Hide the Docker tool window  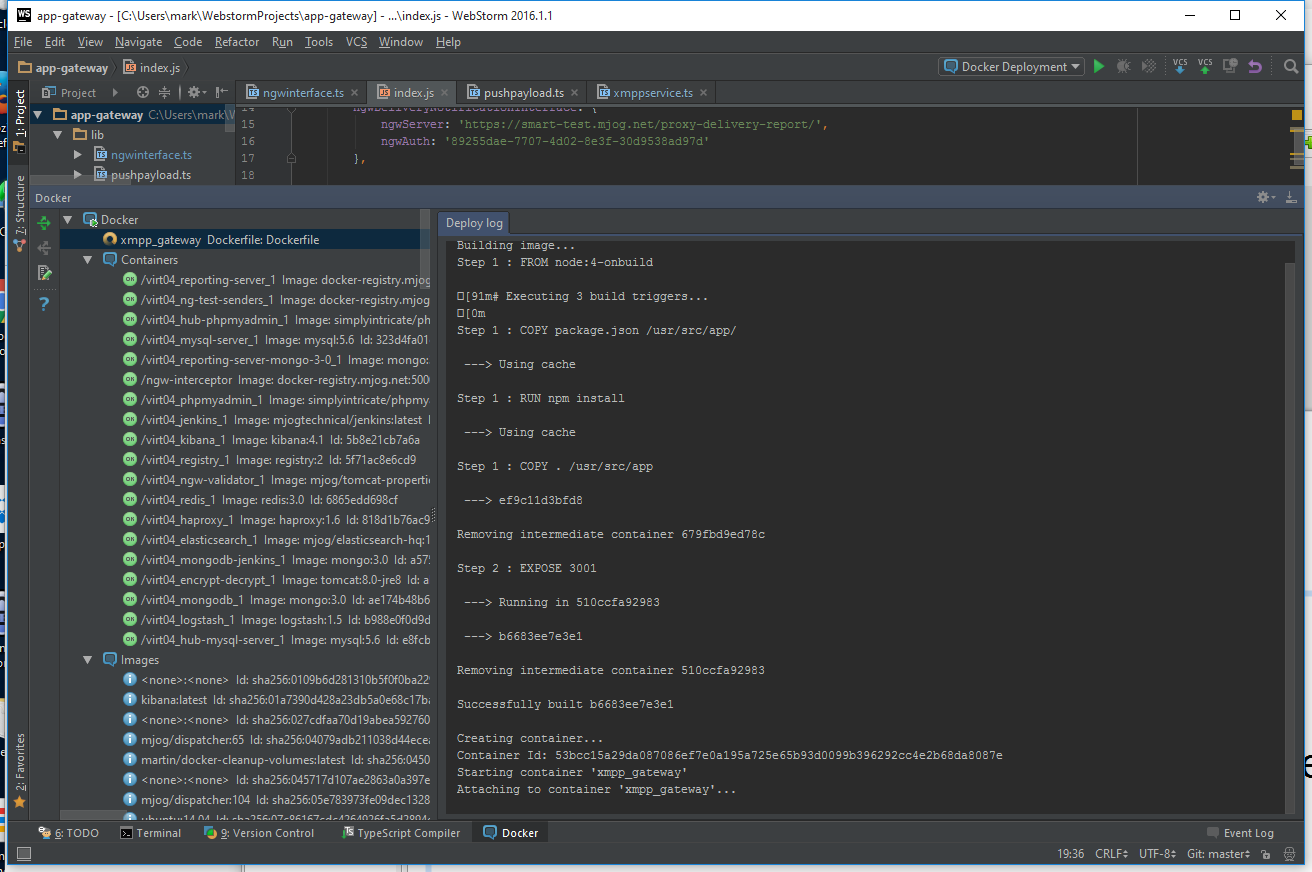pos(1291,198)
